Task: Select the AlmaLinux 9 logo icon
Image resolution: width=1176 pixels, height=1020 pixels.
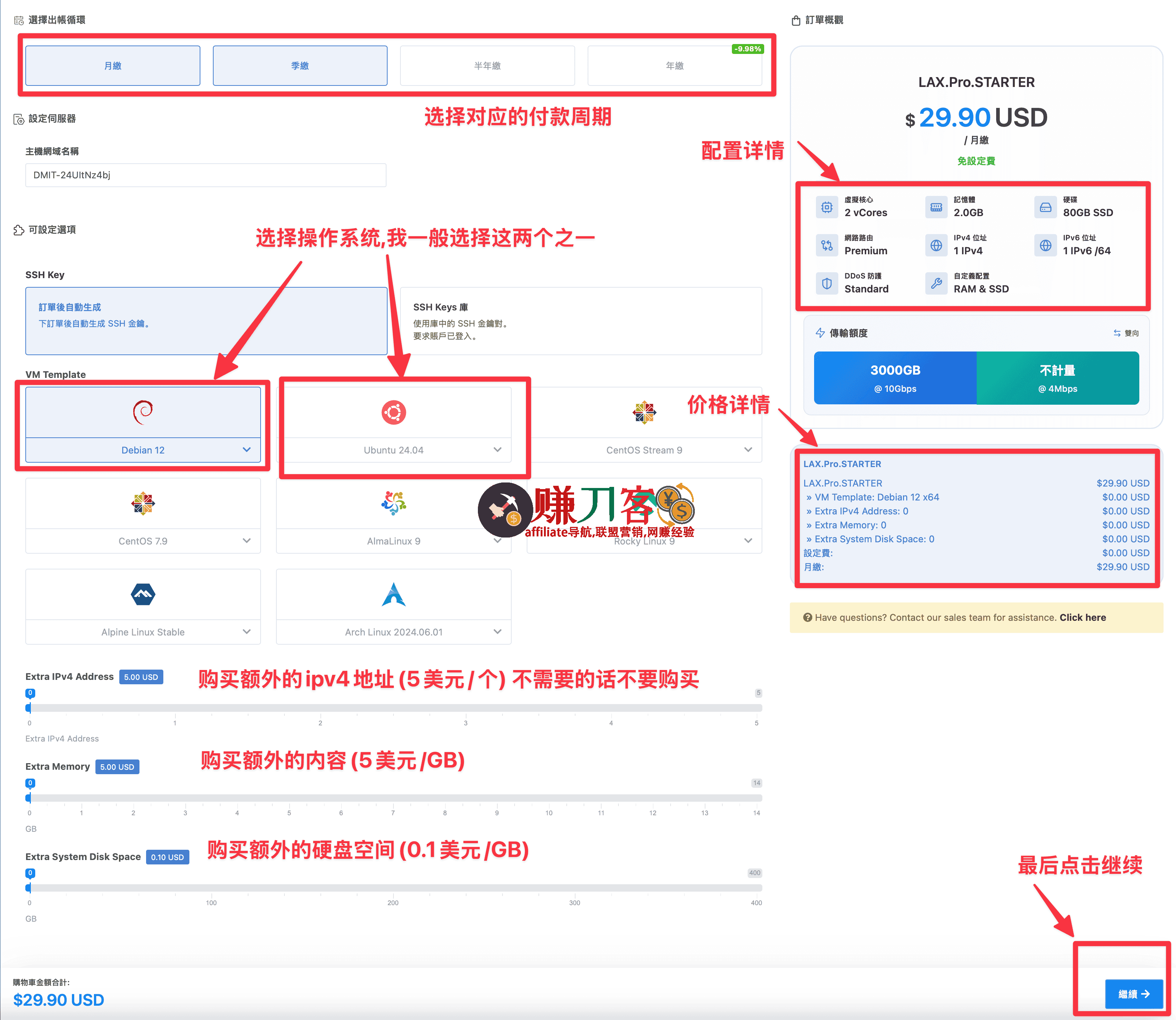Action: point(393,503)
